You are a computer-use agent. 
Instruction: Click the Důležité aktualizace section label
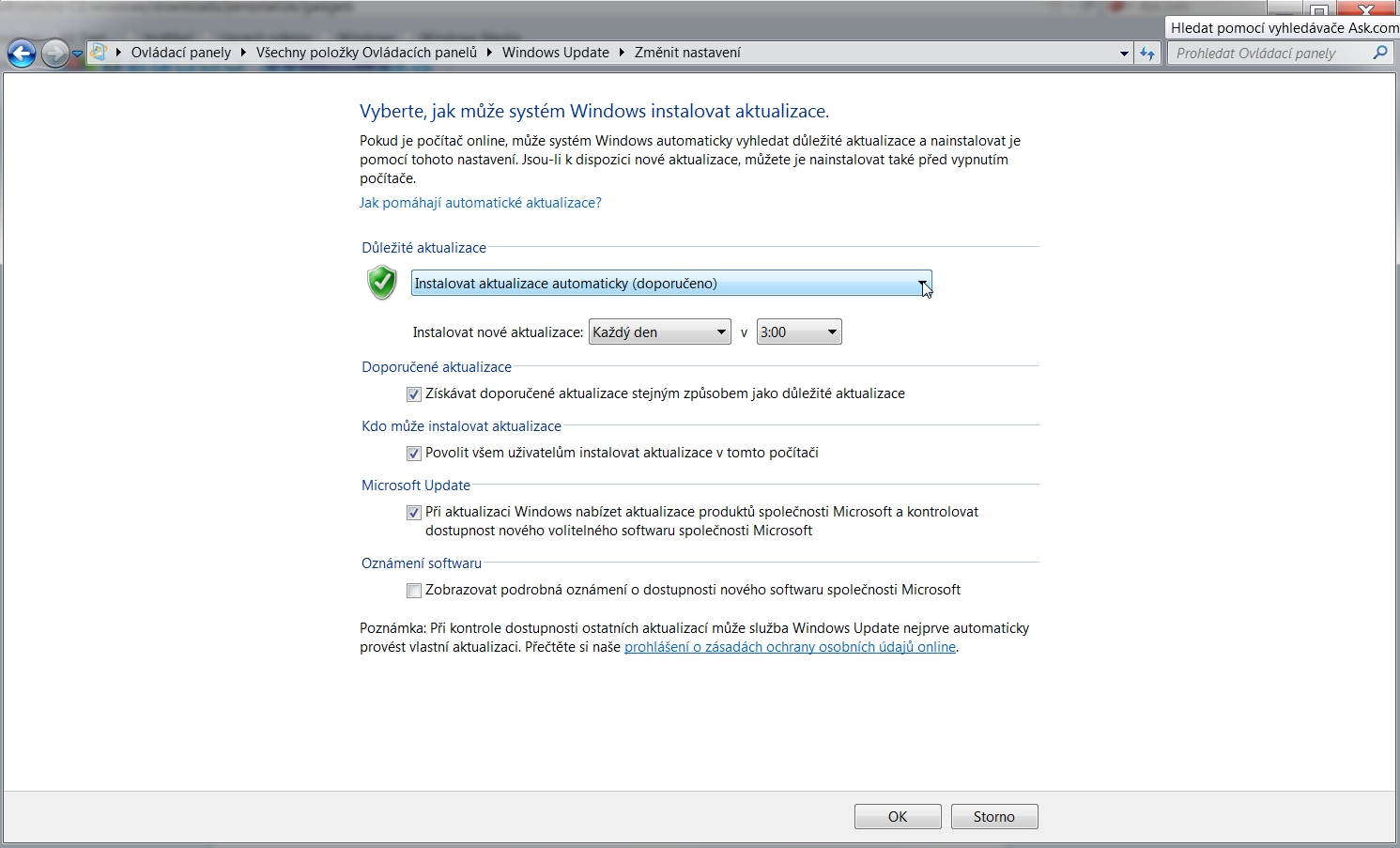pos(424,248)
